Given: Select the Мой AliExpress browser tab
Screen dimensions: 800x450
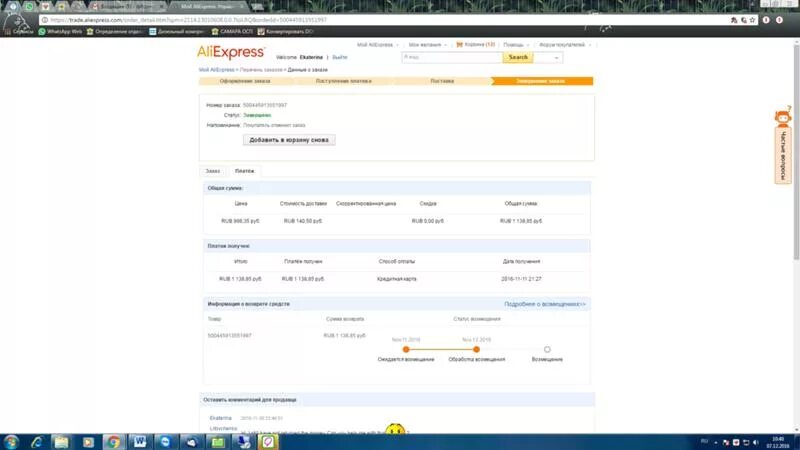Looking at the screenshot, I should pyautogui.click(x=208, y=7).
